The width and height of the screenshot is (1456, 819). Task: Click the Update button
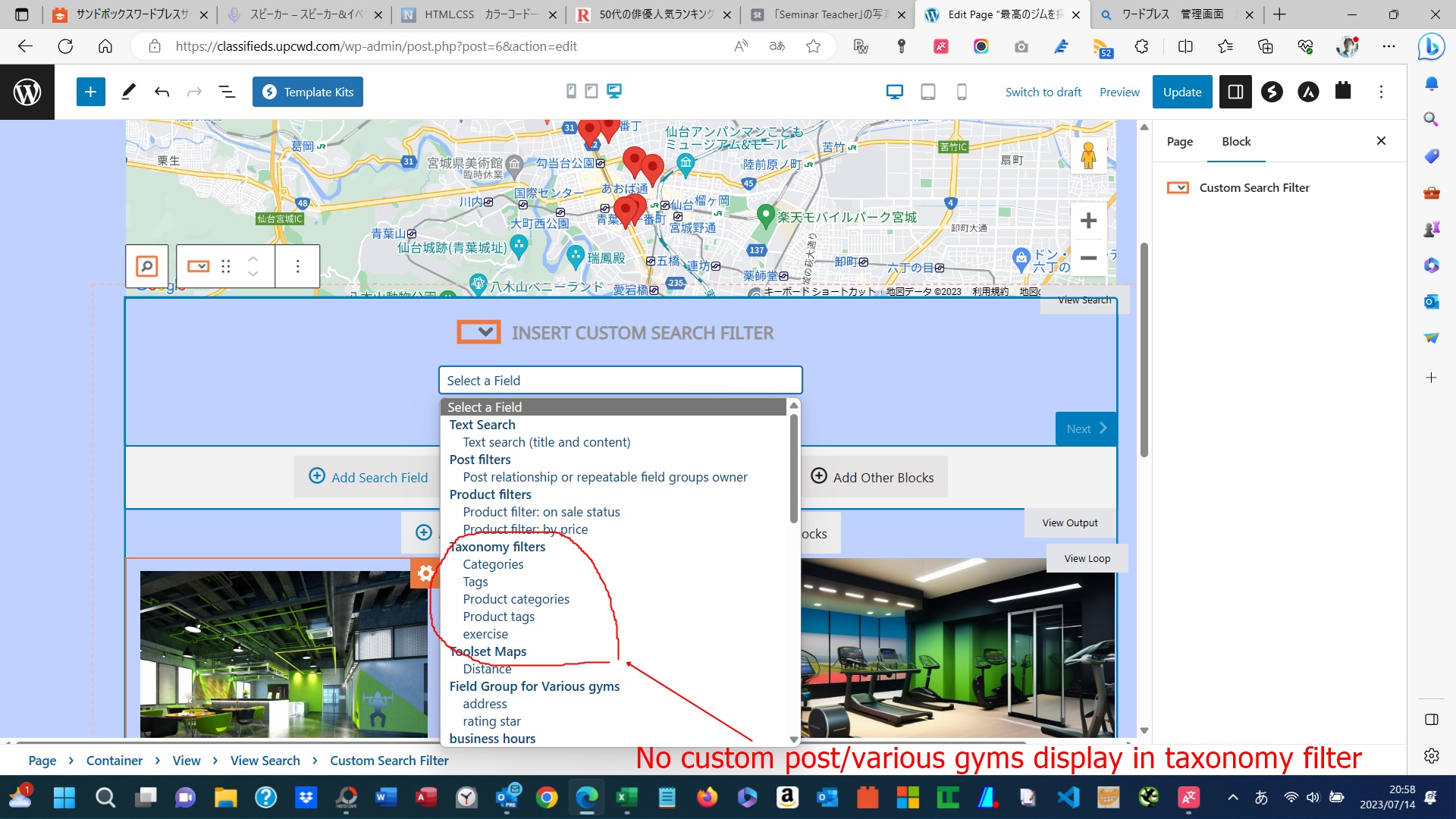point(1182,92)
